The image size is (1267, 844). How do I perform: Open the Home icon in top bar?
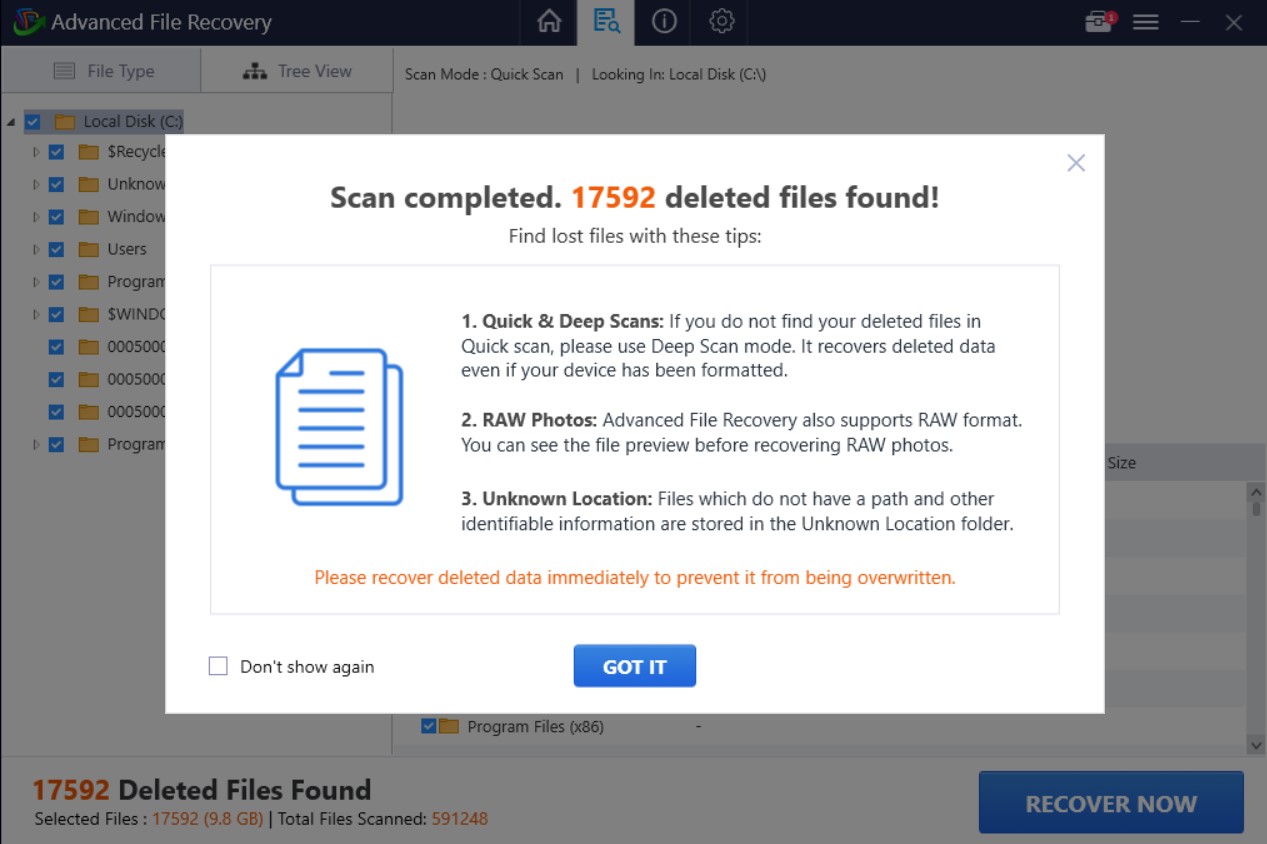549,21
